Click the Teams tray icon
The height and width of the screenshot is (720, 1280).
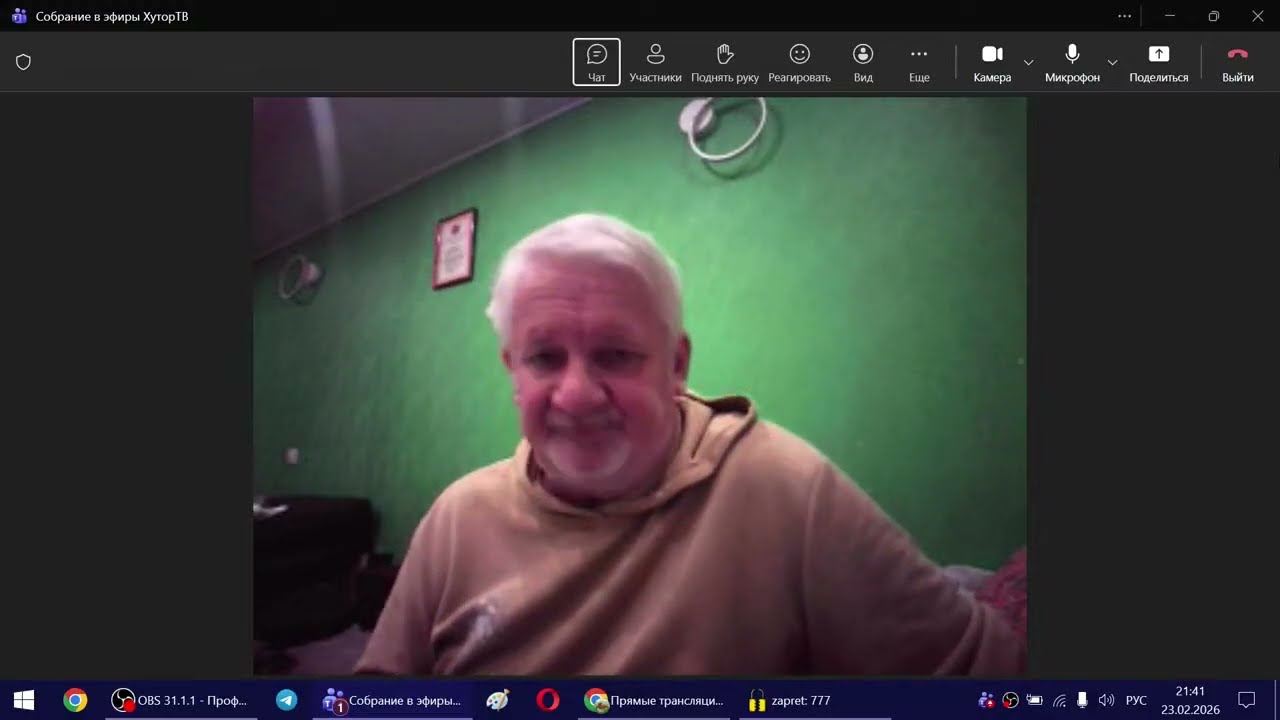[986, 700]
